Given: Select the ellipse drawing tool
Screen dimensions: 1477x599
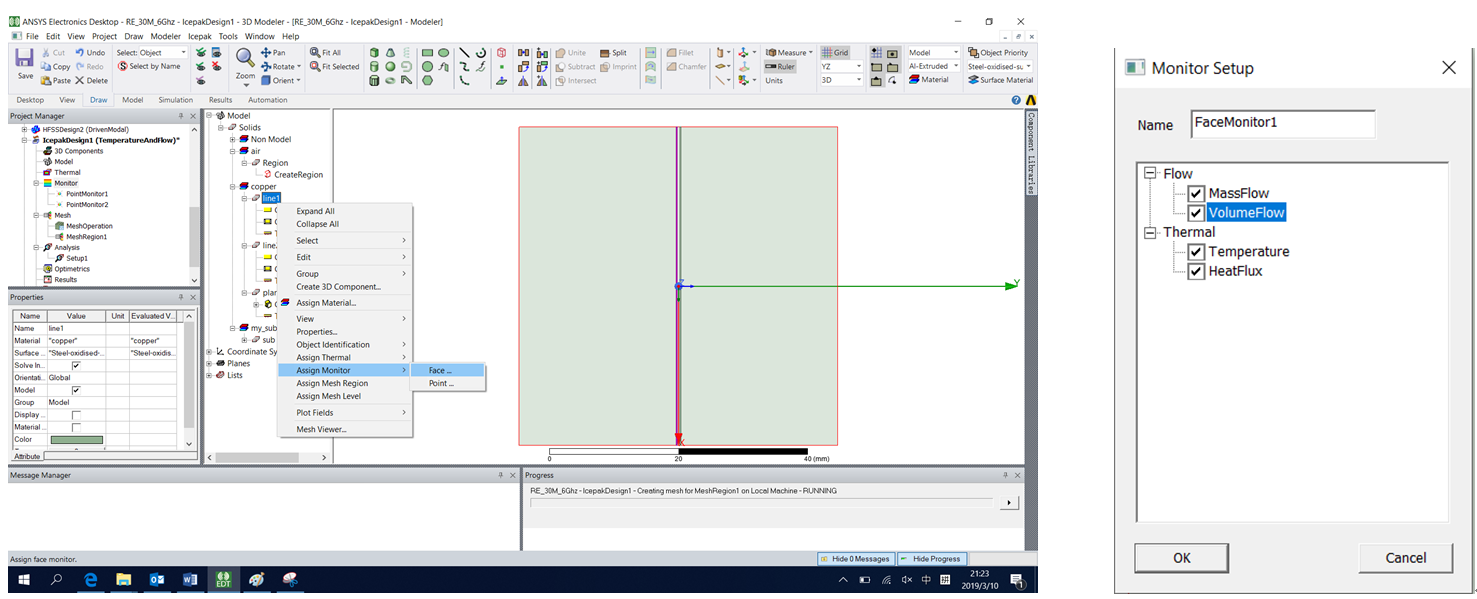Looking at the screenshot, I should point(443,53).
